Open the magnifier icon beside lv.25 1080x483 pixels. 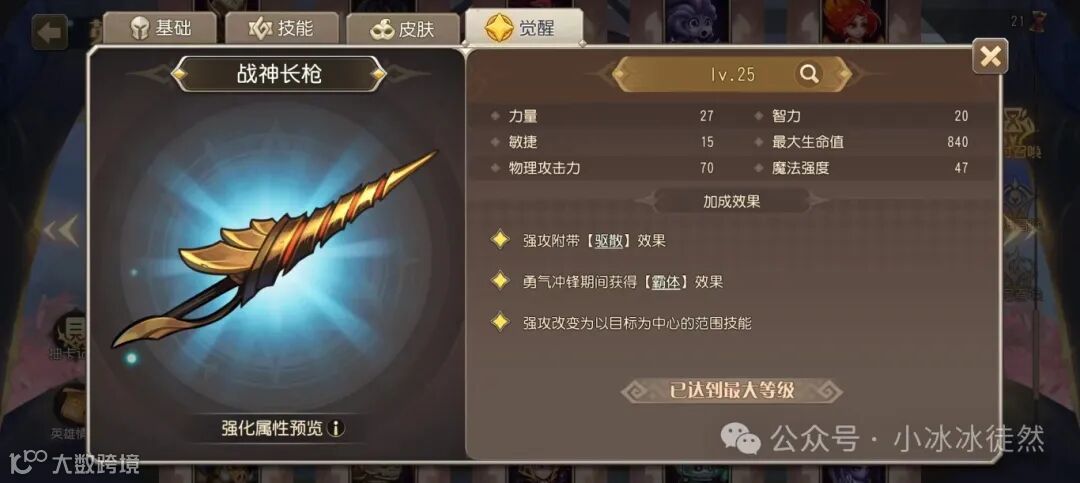tap(809, 74)
